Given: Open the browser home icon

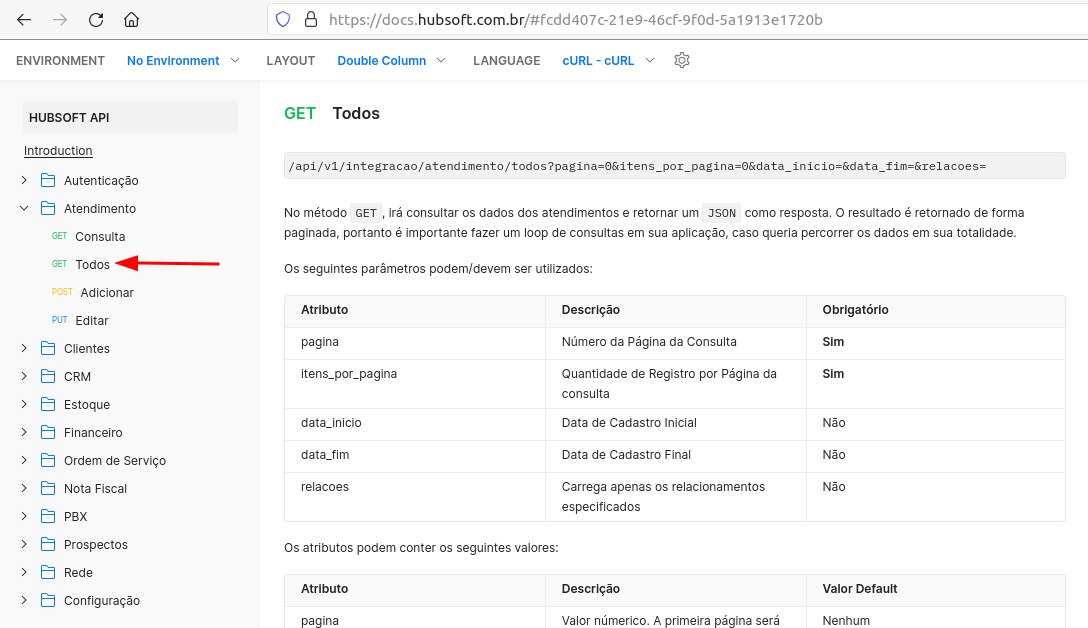Looking at the screenshot, I should (x=131, y=20).
